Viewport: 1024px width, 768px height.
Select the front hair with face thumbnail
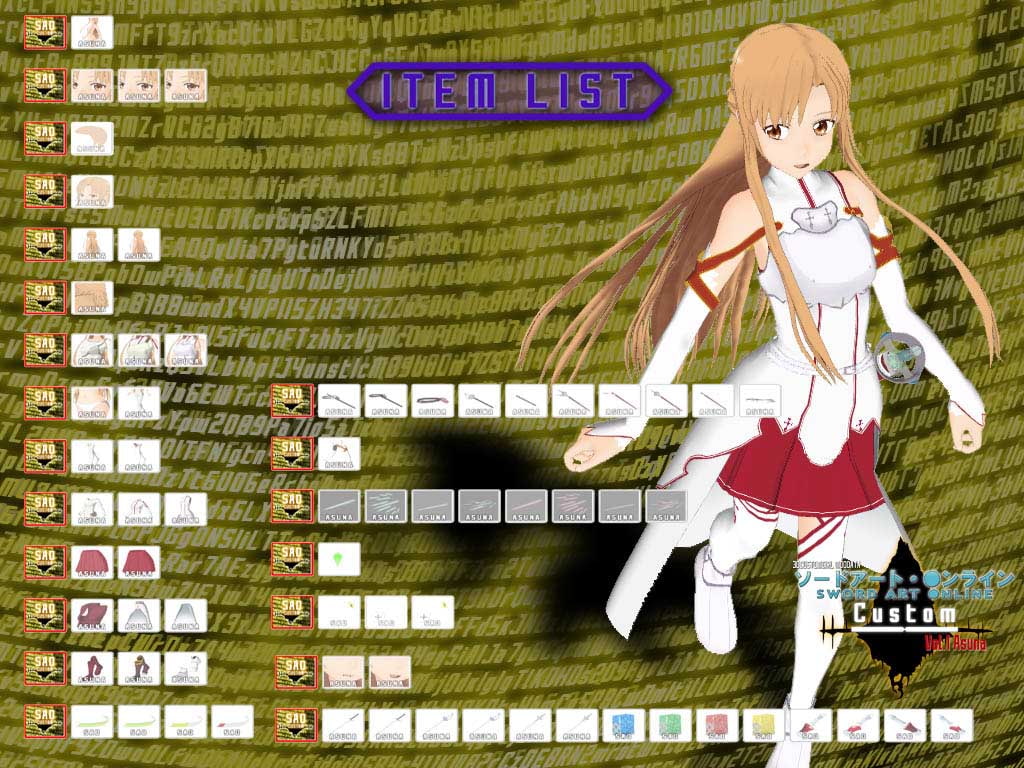click(92, 191)
